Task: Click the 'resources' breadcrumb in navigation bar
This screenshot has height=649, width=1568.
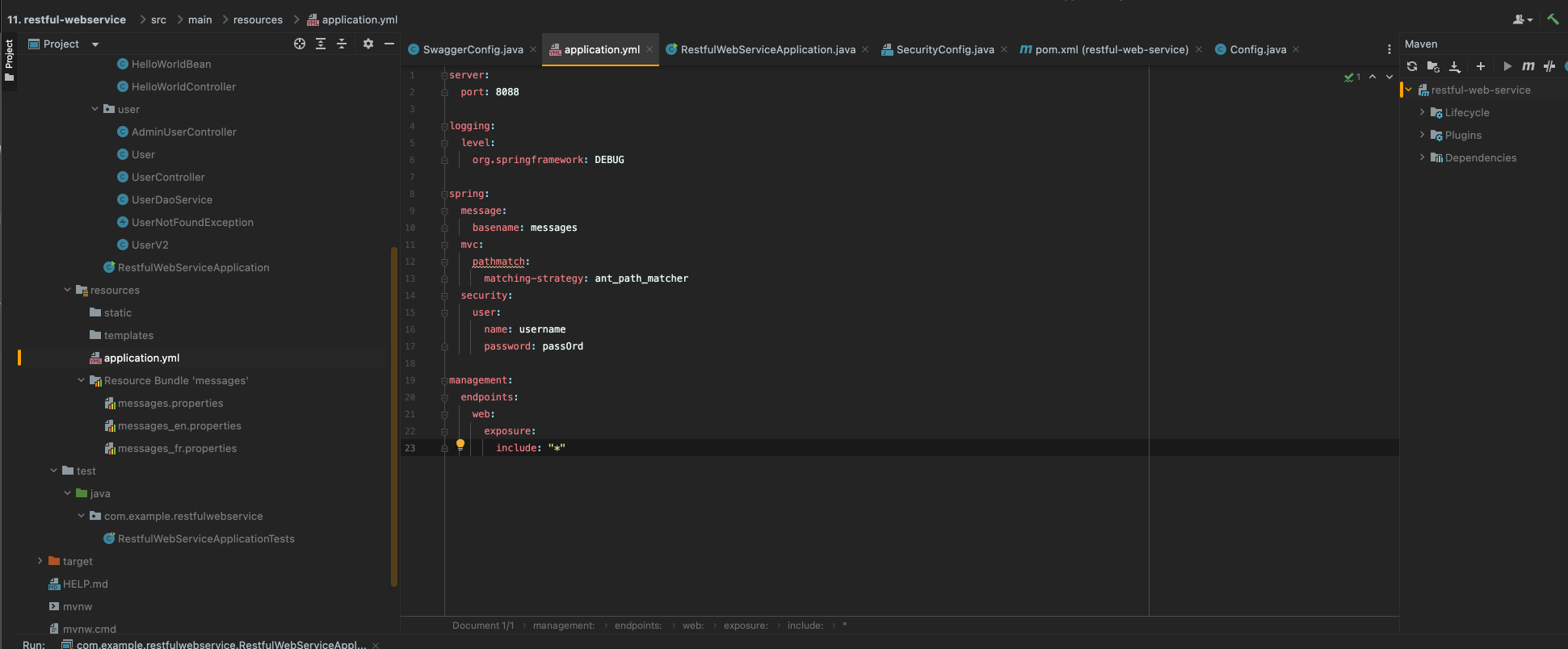Action: coord(259,19)
